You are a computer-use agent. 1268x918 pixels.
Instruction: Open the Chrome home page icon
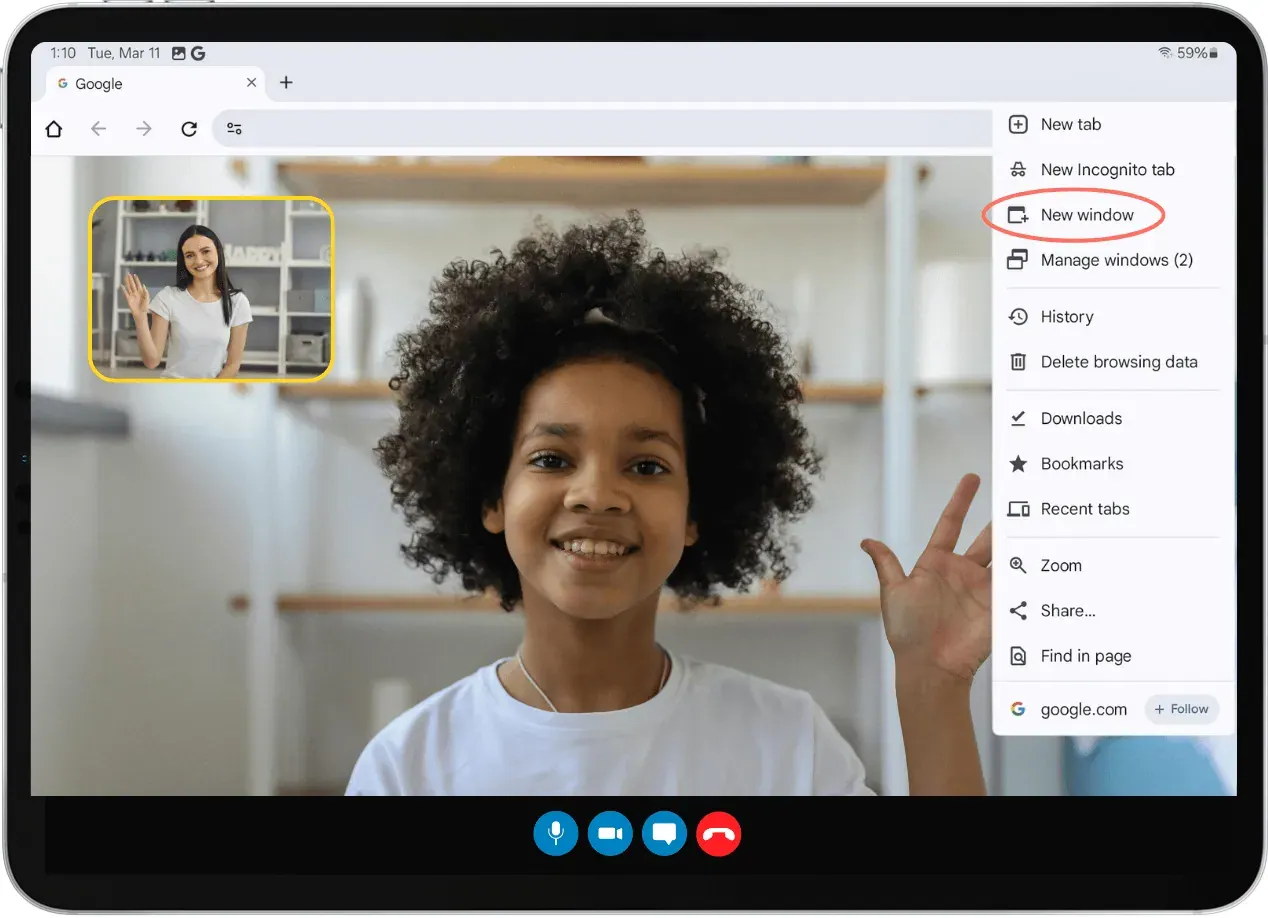coord(54,129)
